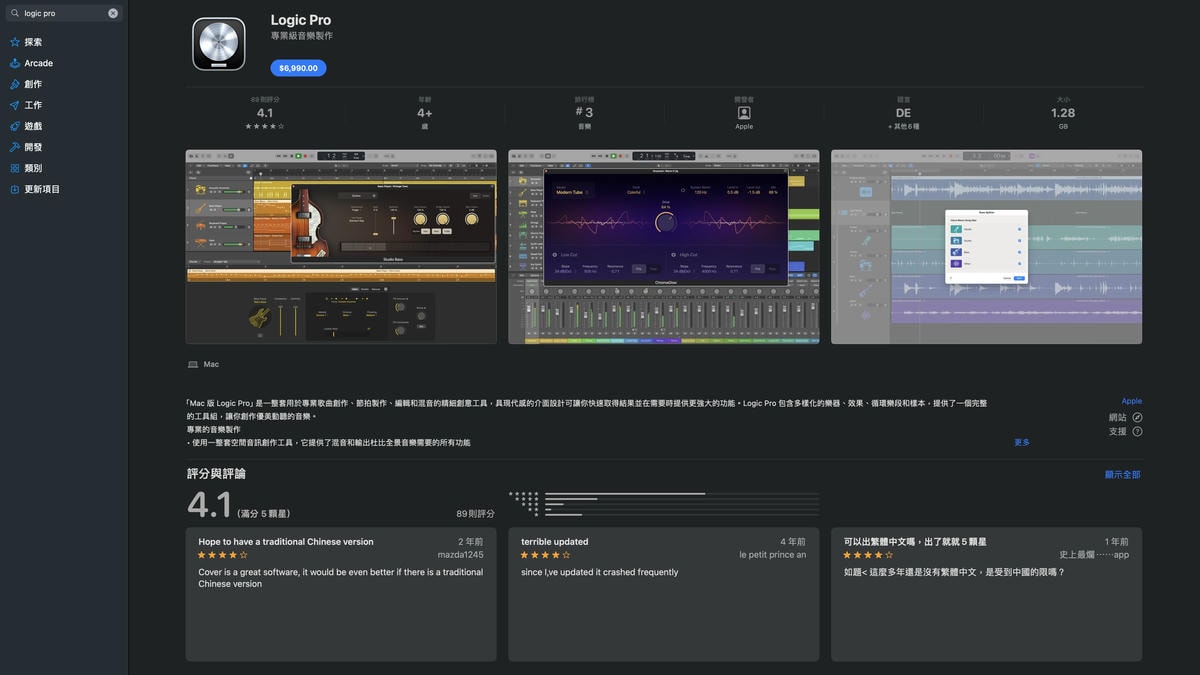
Task: Click the grid icon beside 類別
Action: point(15,168)
